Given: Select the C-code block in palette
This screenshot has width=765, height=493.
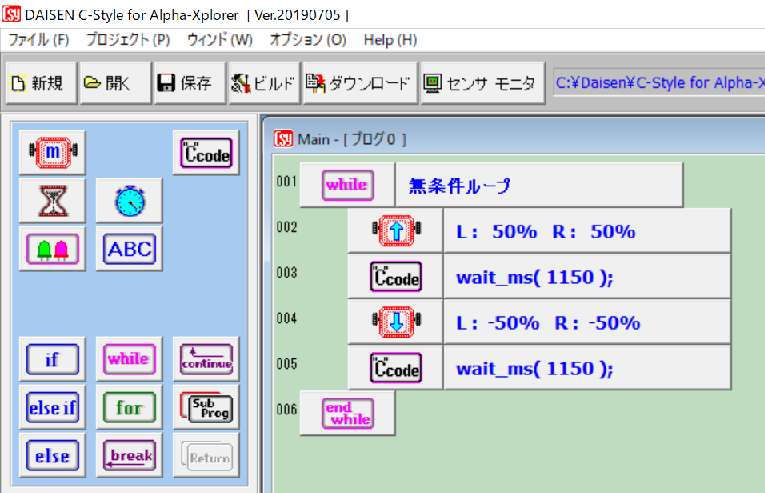Looking at the screenshot, I should [206, 153].
